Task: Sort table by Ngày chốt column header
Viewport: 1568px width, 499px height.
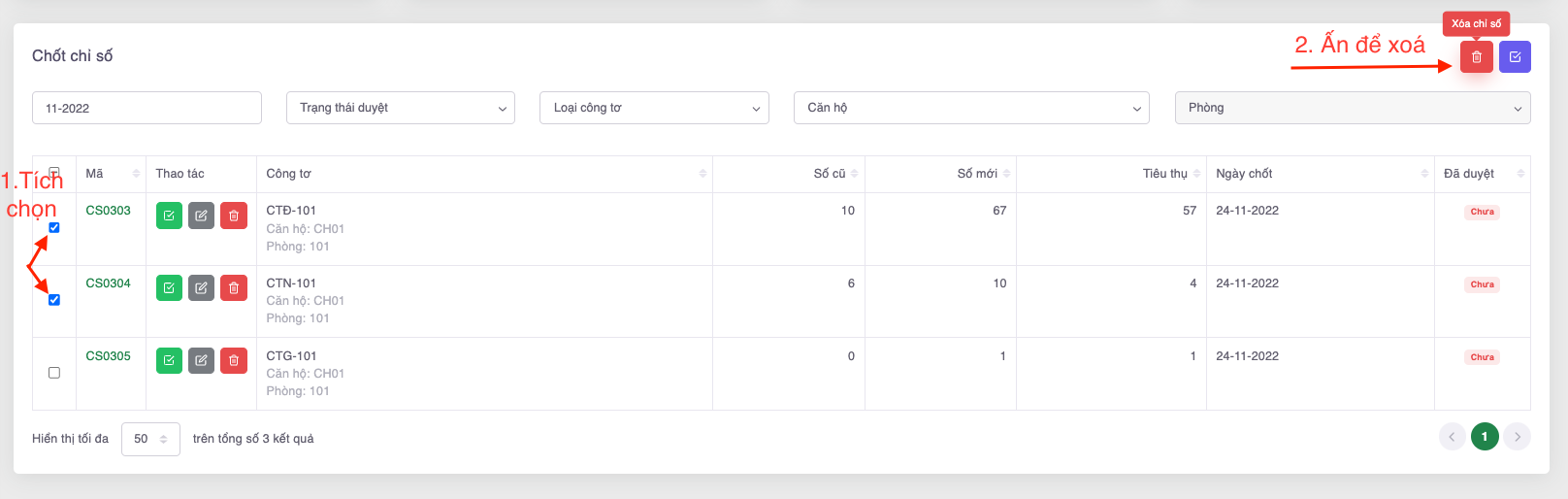Action: pyautogui.click(x=1244, y=174)
